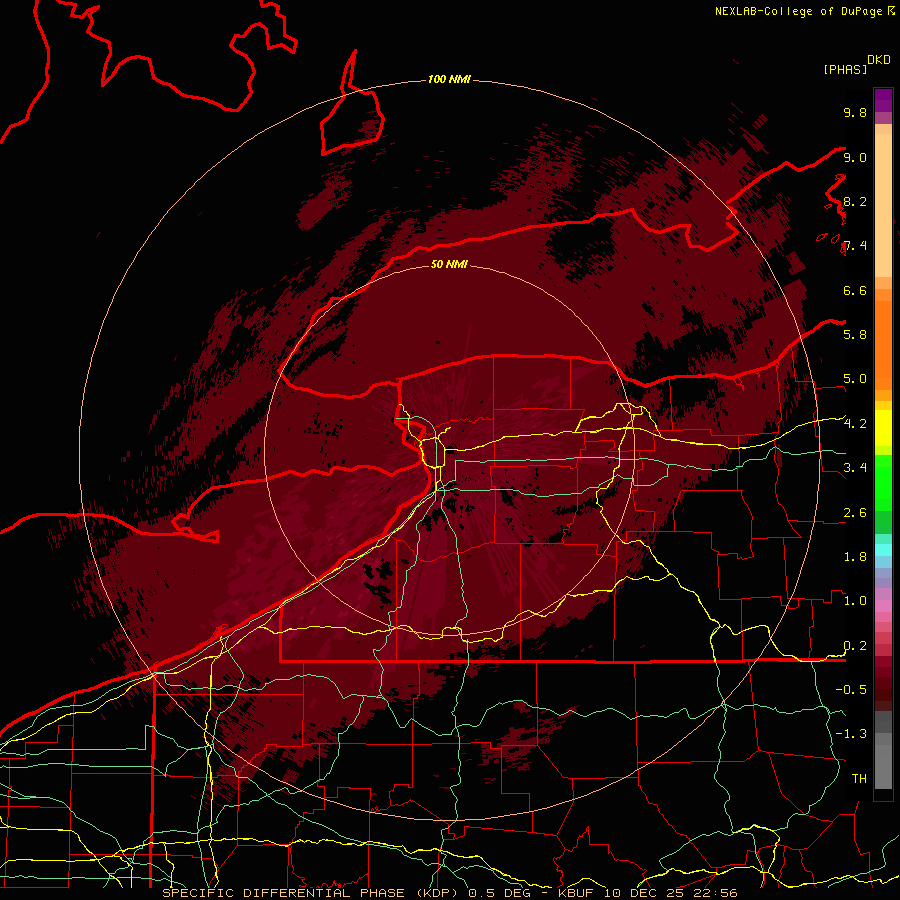Select the gray segment of color bar
Image resolution: width=900 pixels, height=900 pixels.
[x=883, y=750]
